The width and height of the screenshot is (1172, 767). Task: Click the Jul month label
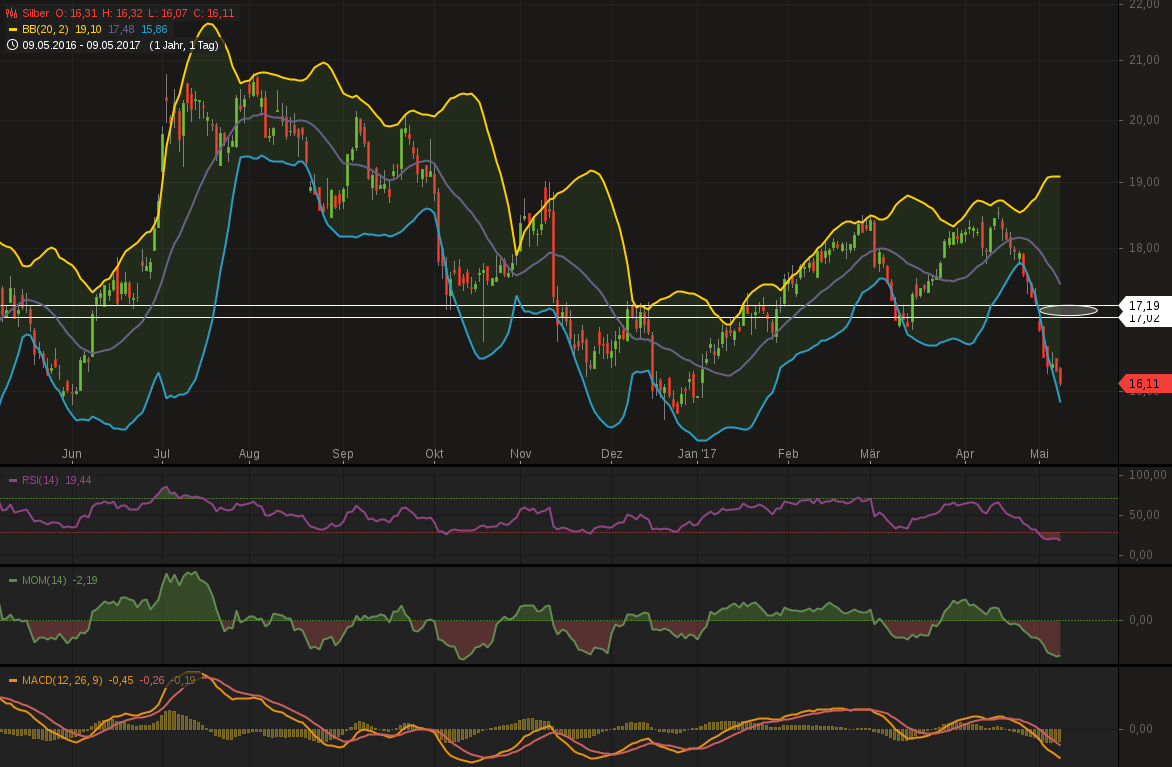pyautogui.click(x=161, y=454)
